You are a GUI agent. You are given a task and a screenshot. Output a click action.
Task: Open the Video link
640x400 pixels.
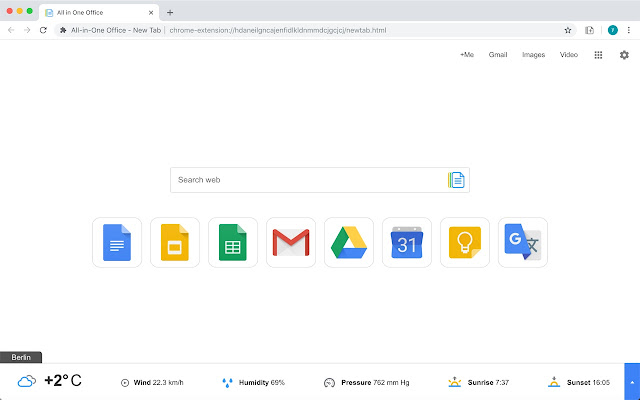(x=569, y=55)
